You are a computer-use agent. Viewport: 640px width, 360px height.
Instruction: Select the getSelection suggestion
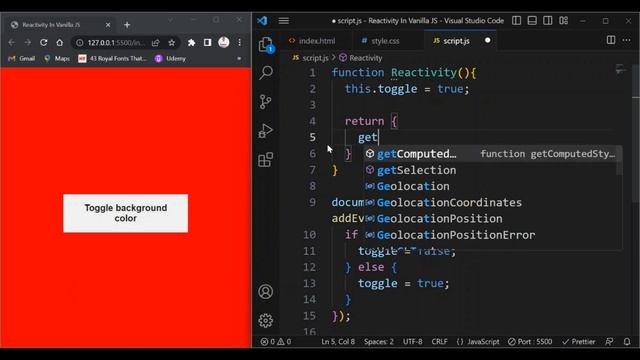click(x=493, y=170)
